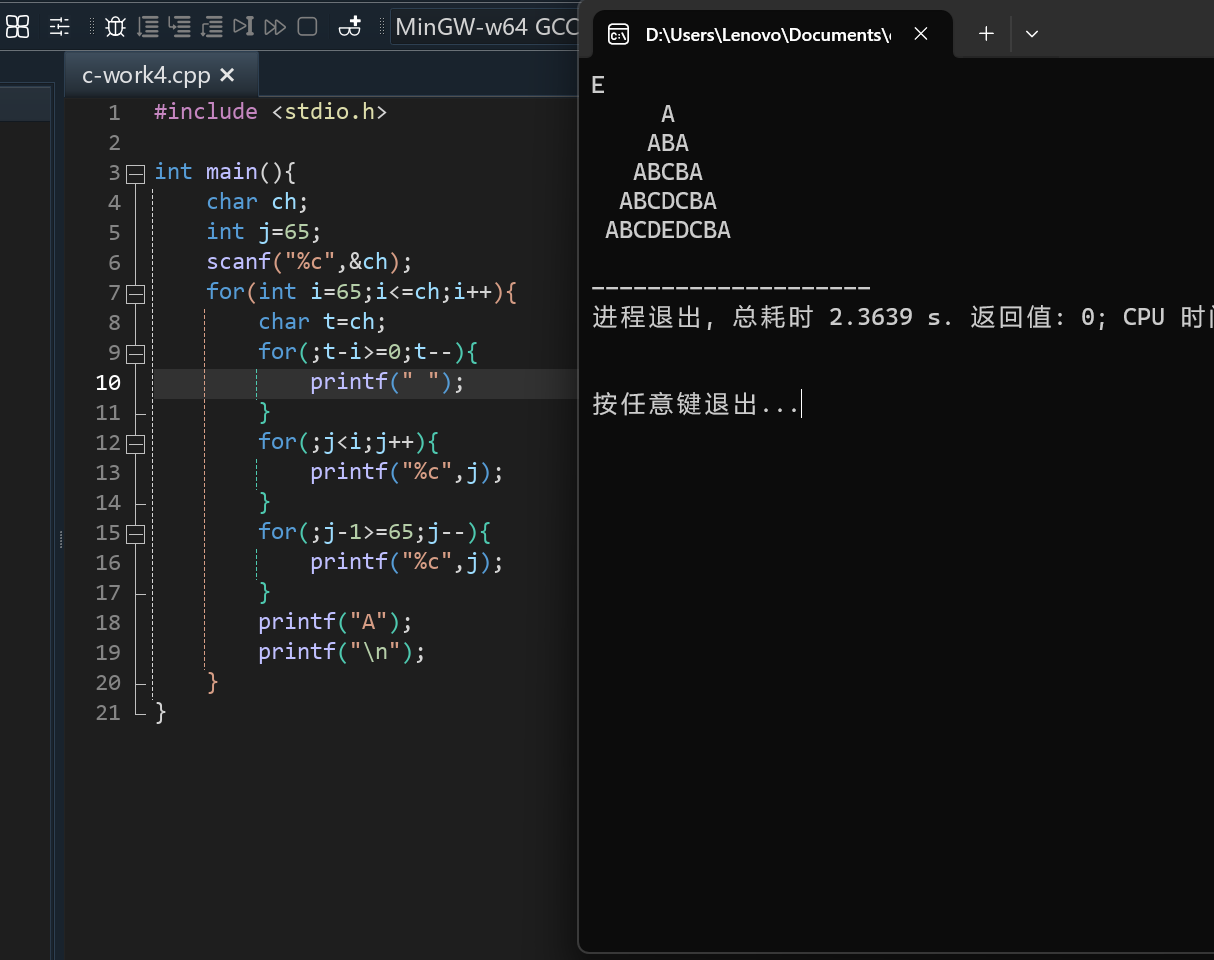Select the Step Into debug icon
The image size is (1214, 960).
[x=180, y=27]
